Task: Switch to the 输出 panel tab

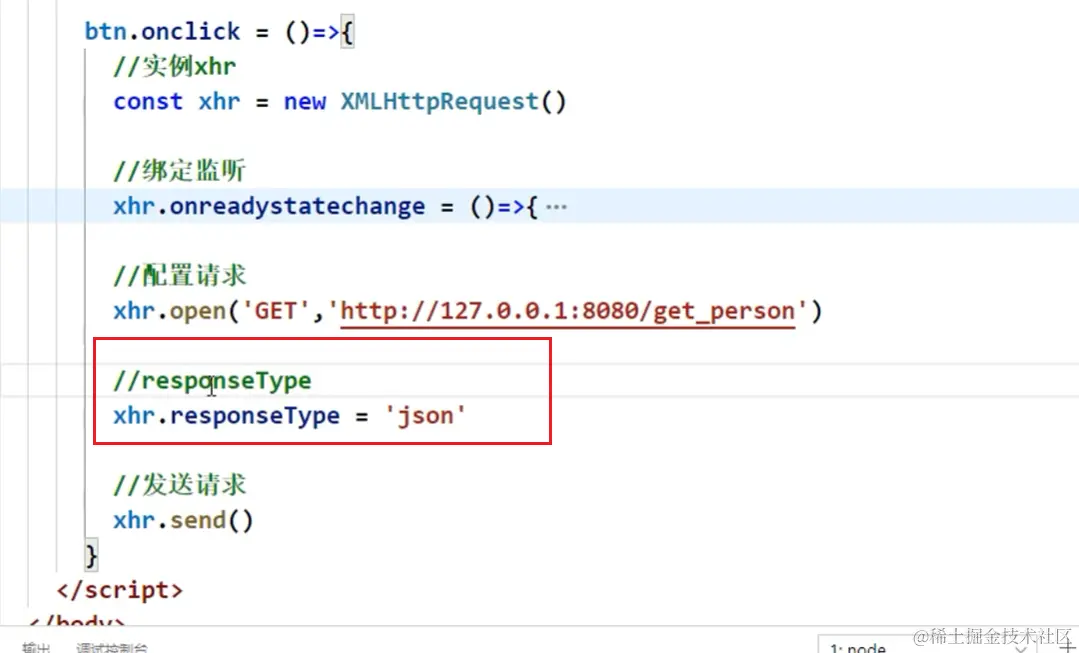Action: (x=36, y=647)
